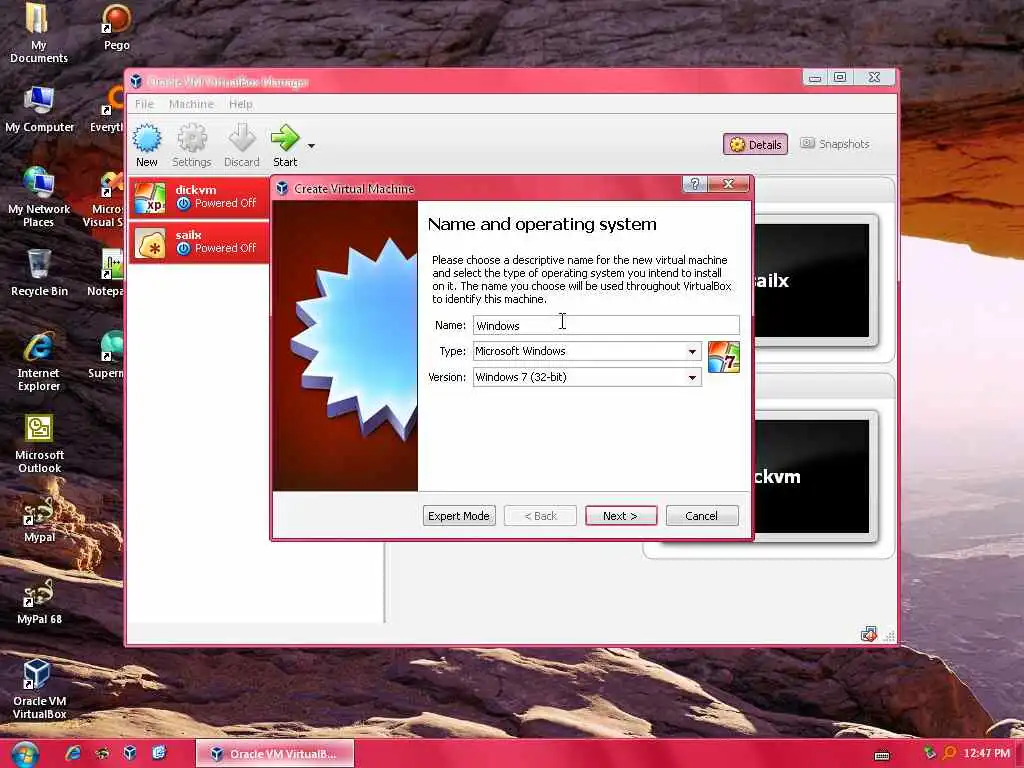The image size is (1024, 768).
Task: Start the selected virtual machine with the green arrow
Action: click(x=285, y=145)
